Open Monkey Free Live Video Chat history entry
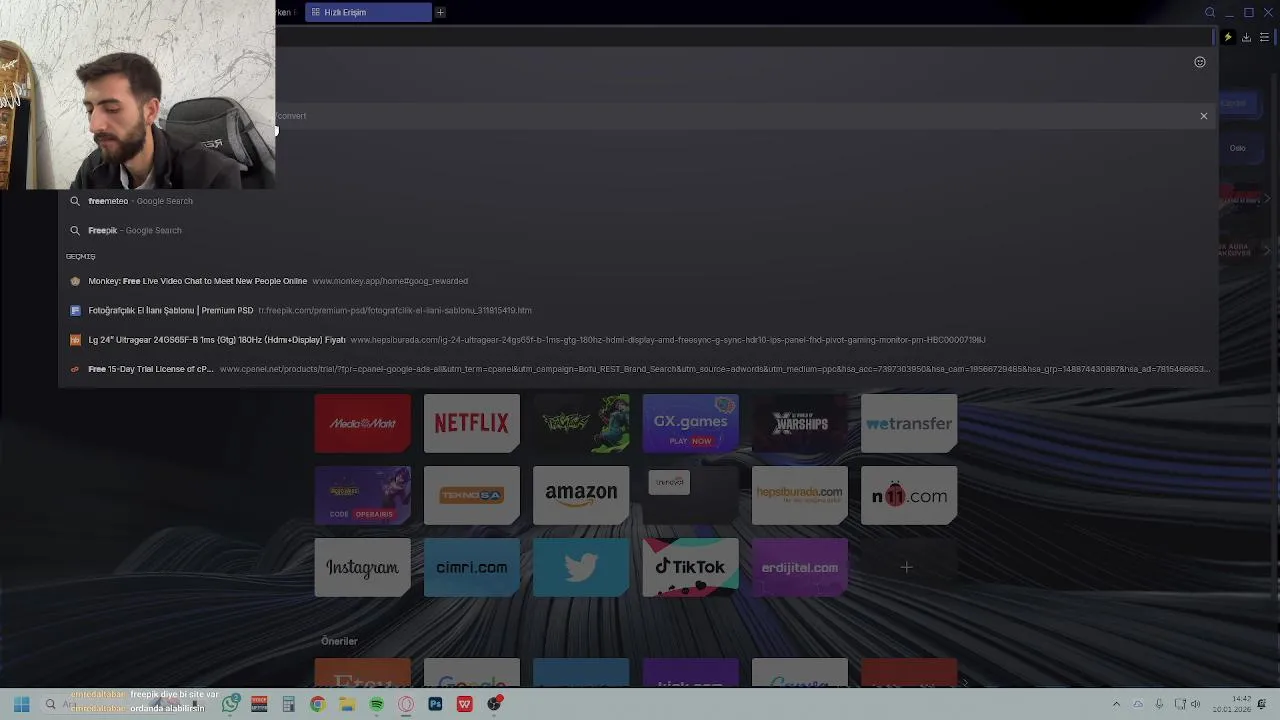1280x720 pixels. pos(638,281)
